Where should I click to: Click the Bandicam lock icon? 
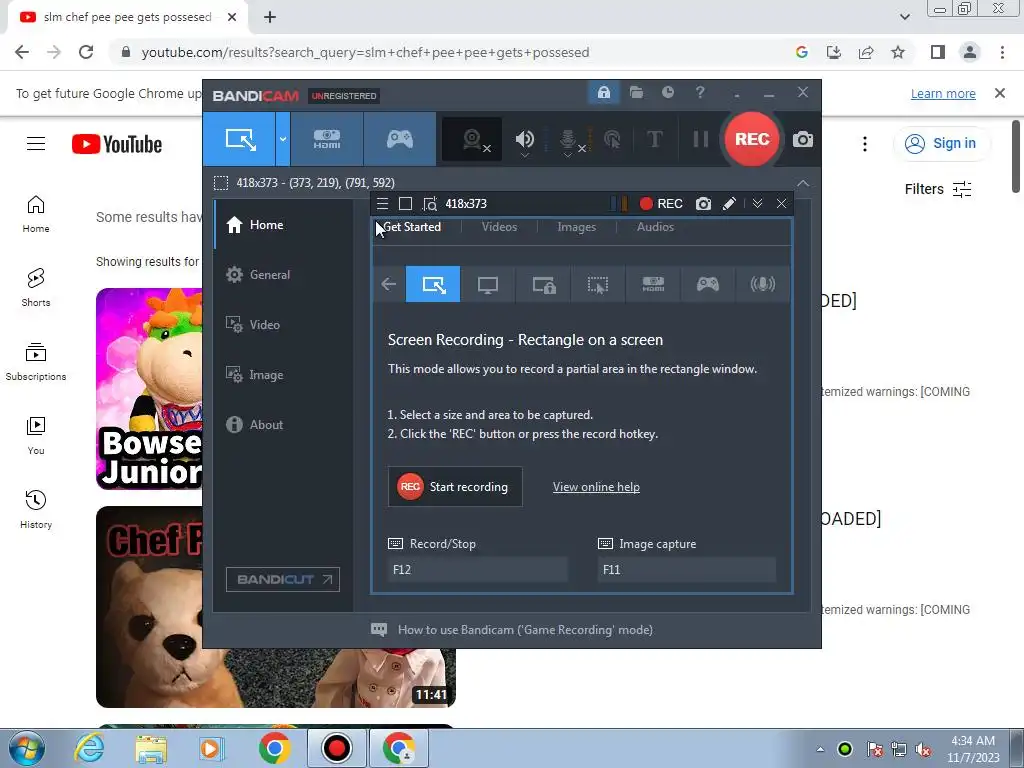pyautogui.click(x=603, y=93)
